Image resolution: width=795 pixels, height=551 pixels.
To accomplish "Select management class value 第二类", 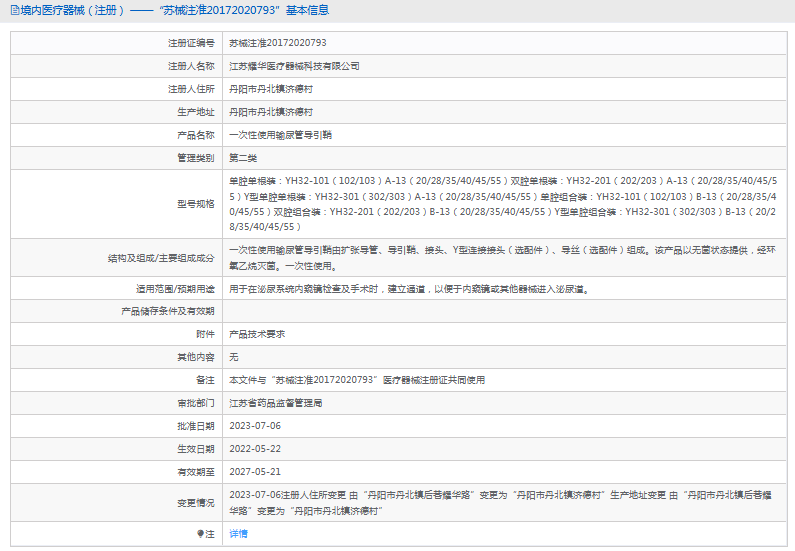I will pyautogui.click(x=243, y=158).
